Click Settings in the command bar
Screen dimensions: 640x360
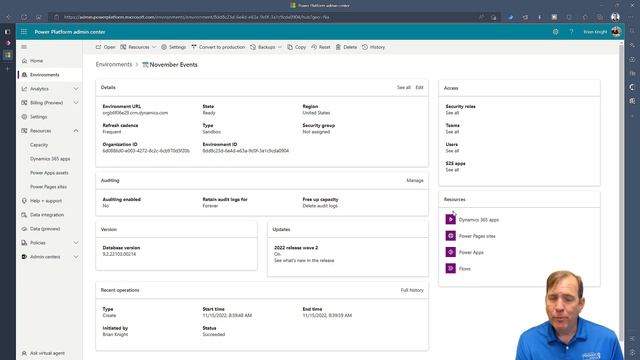coord(173,47)
